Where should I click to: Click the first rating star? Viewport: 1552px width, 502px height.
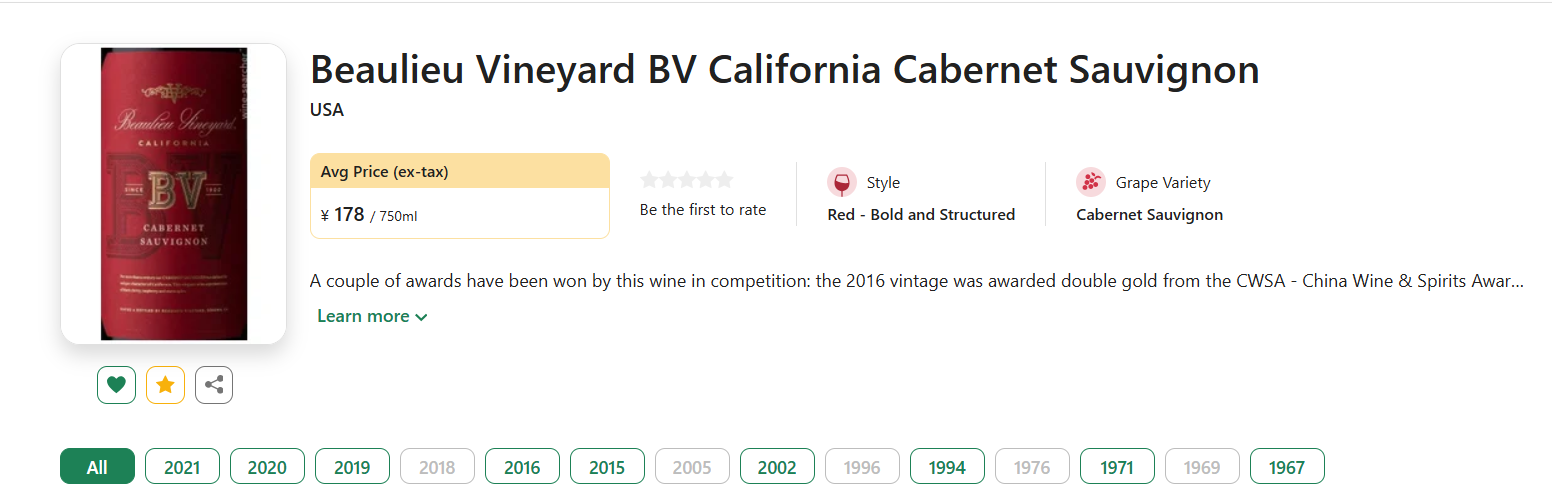[x=649, y=180]
